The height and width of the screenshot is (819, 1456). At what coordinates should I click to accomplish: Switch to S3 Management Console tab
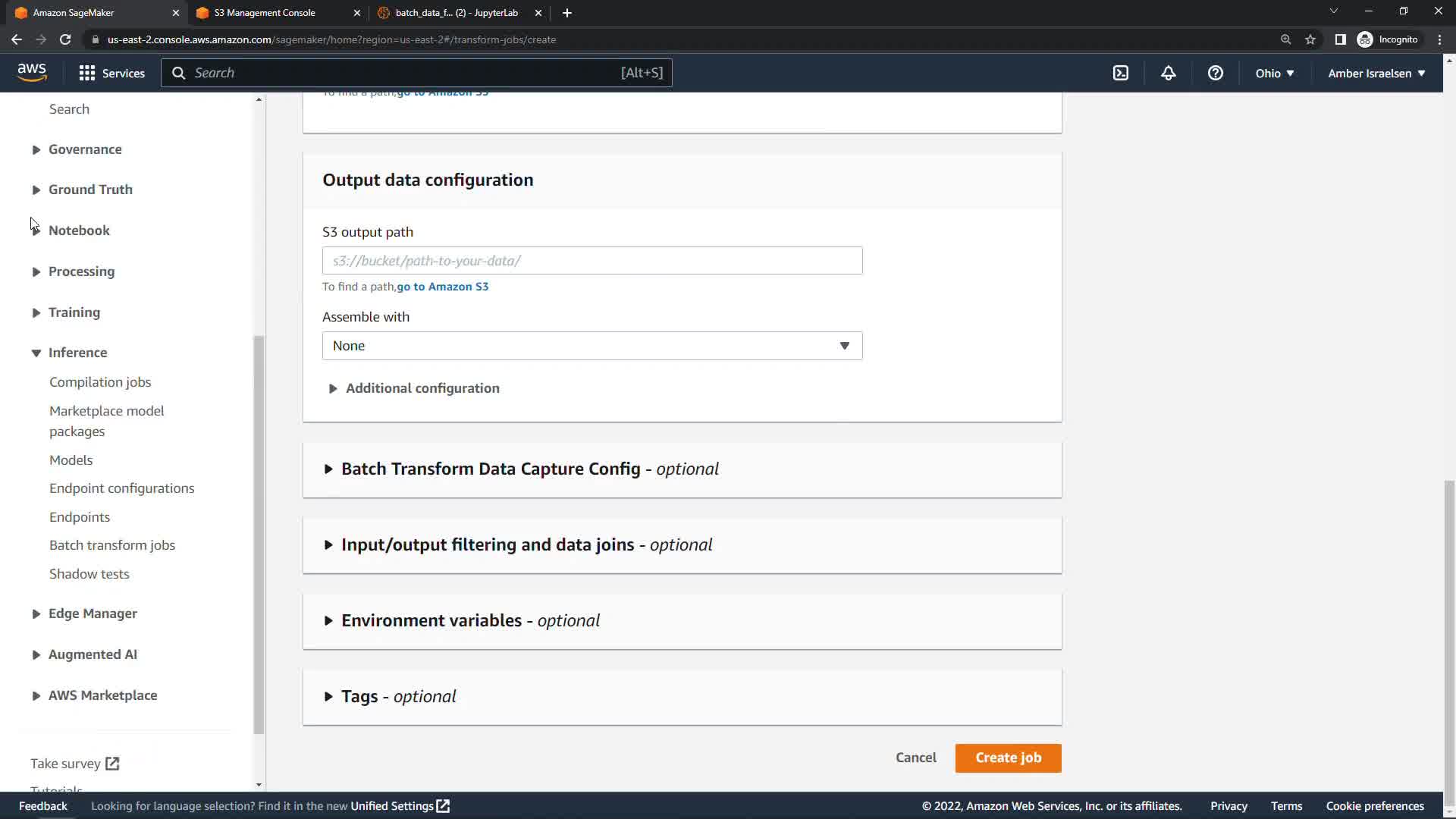click(x=264, y=13)
